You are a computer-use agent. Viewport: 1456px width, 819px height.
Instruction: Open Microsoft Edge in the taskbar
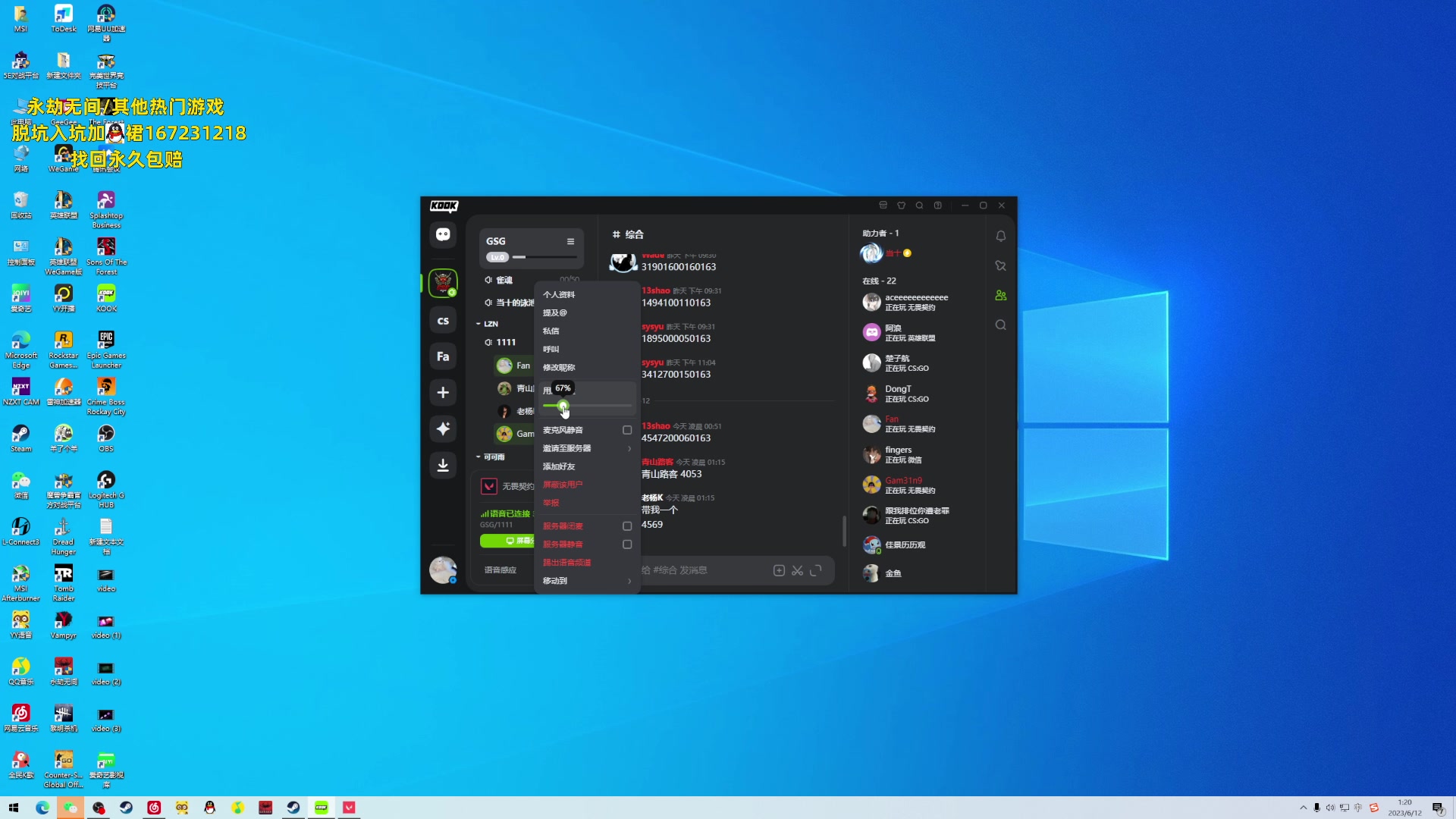point(42,808)
